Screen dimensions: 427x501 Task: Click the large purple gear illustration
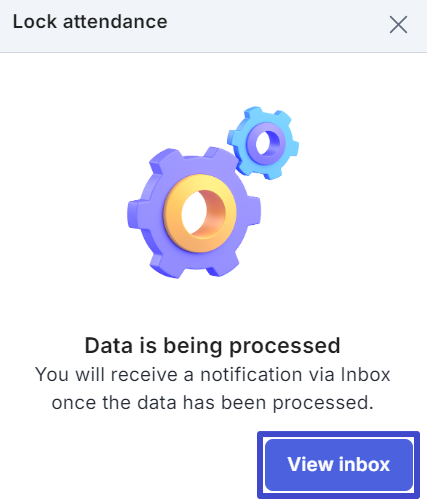tap(194, 213)
